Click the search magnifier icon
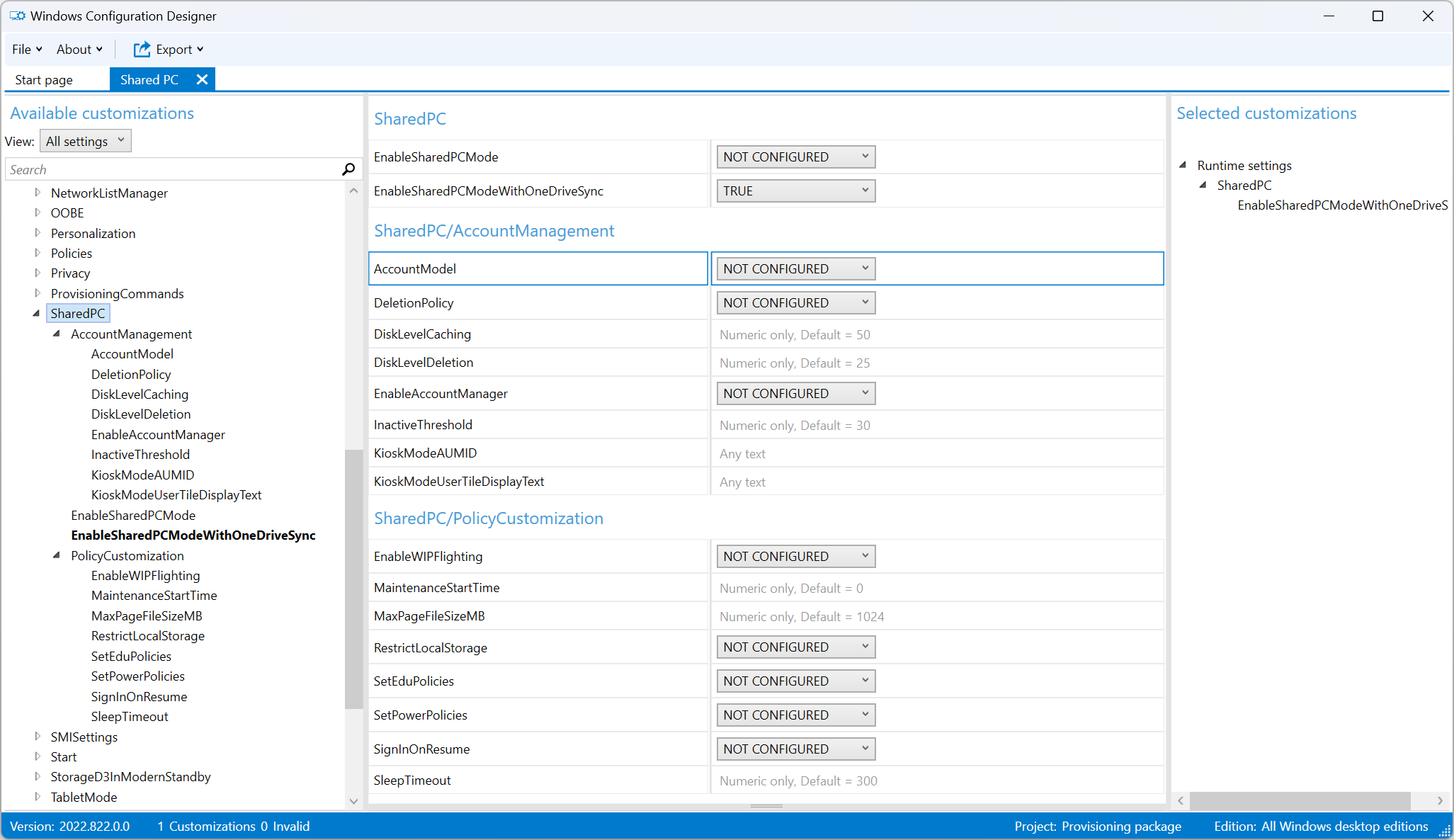Screen dimensions: 1454x840 click(x=348, y=169)
